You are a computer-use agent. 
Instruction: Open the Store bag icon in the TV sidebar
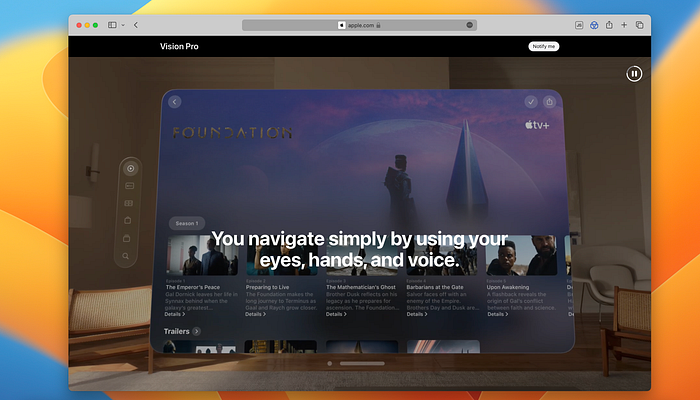tap(128, 220)
